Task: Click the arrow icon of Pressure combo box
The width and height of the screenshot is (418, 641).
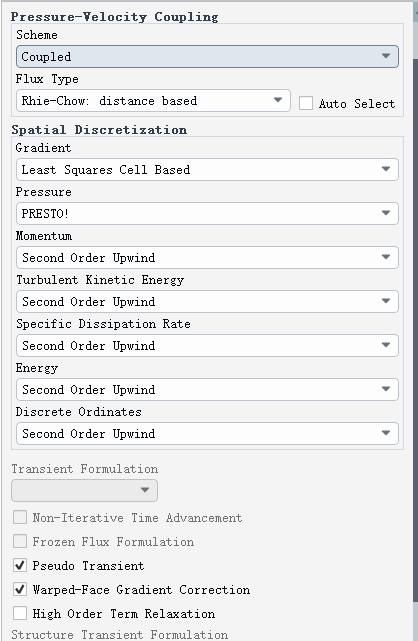Action: [386, 213]
